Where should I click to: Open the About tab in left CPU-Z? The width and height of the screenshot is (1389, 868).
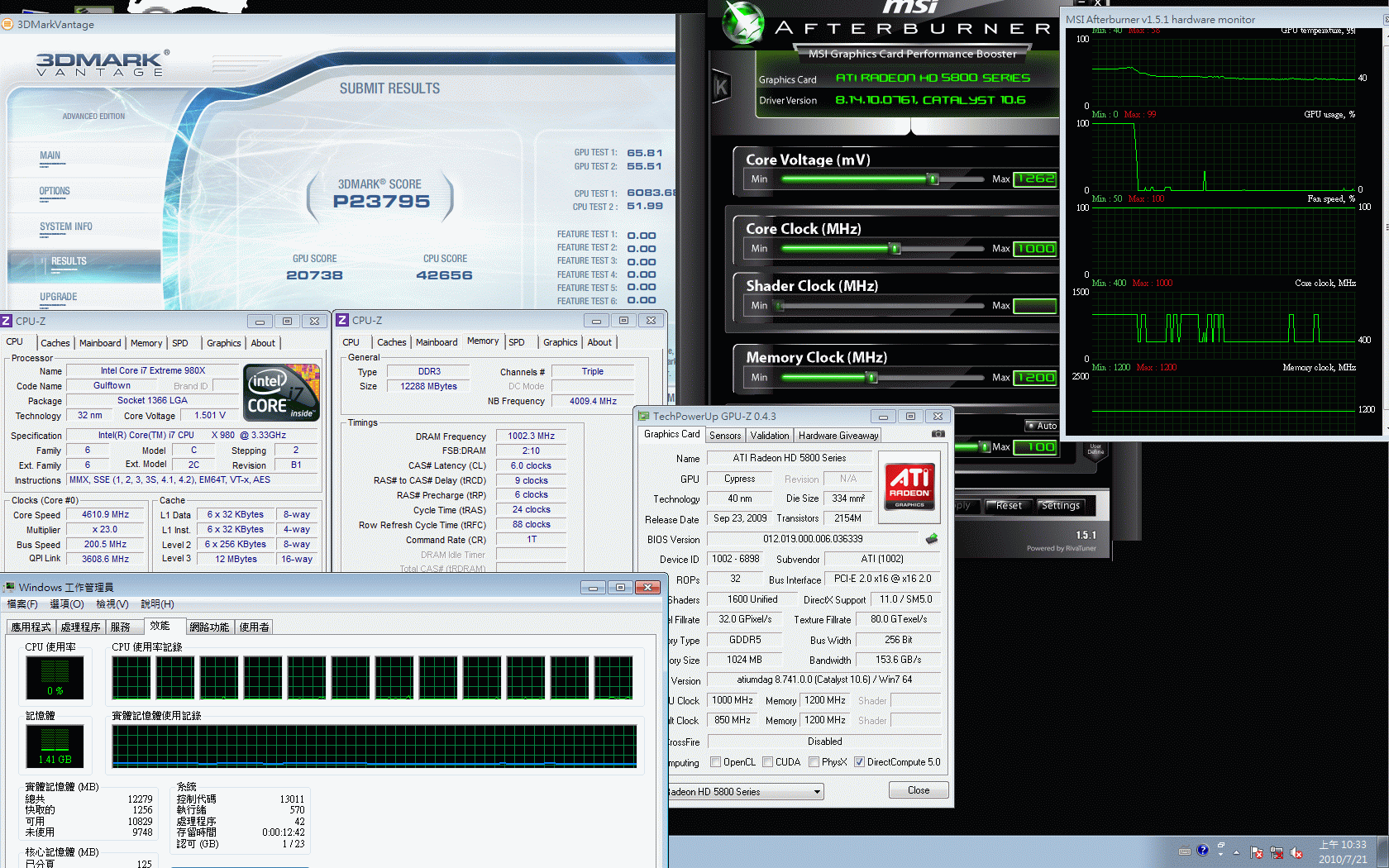pyautogui.click(x=263, y=343)
